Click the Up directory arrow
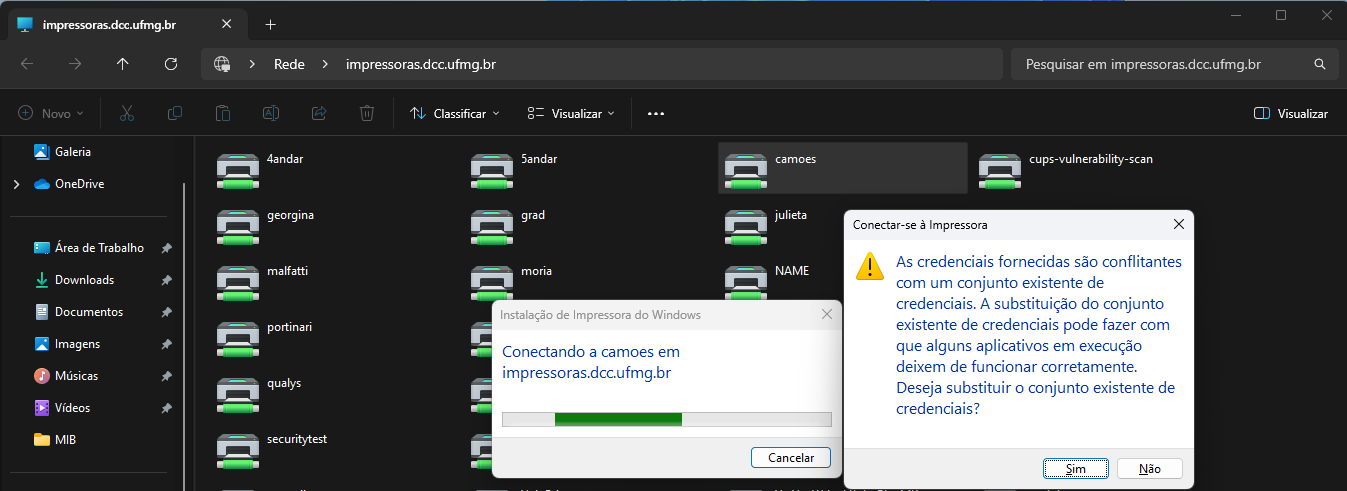Viewport: 1347px width, 491px height. (x=123, y=64)
